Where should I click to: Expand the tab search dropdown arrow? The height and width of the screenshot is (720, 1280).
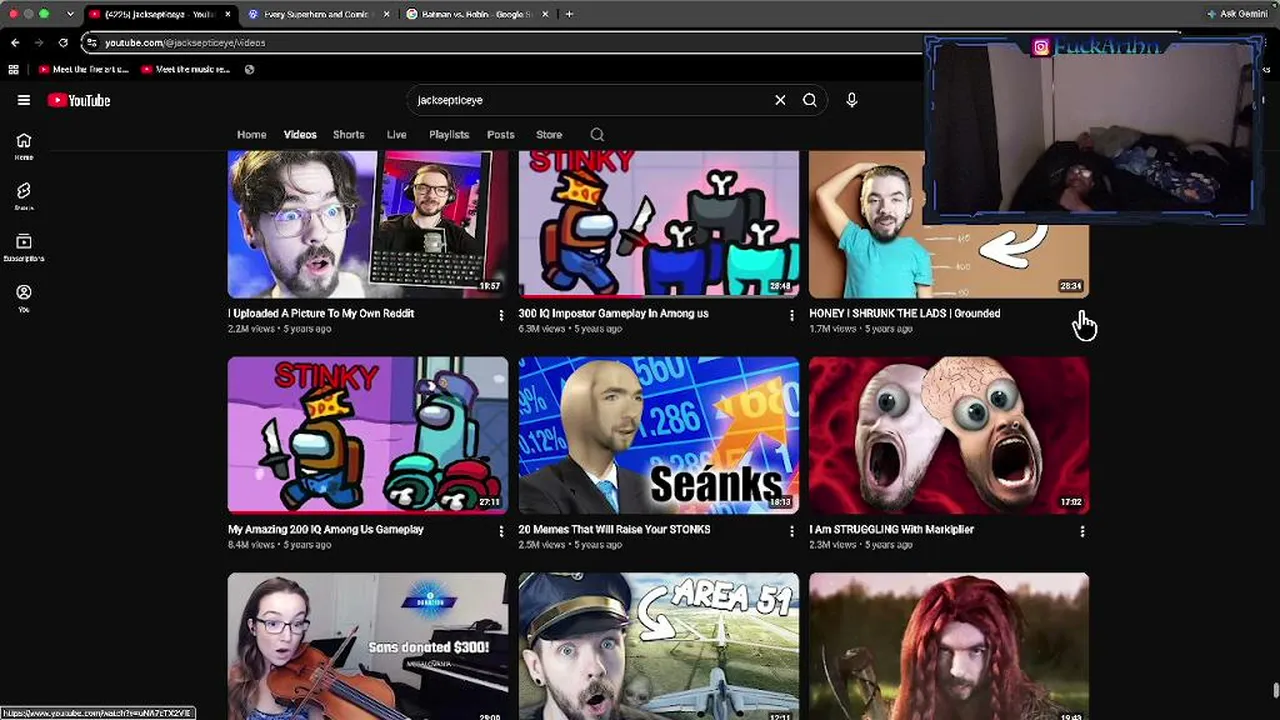pos(70,14)
